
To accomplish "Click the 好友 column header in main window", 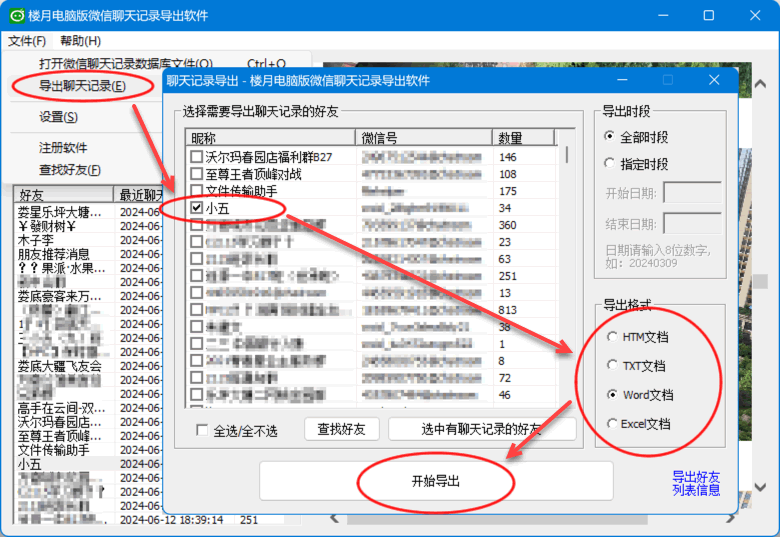I will point(64,194).
